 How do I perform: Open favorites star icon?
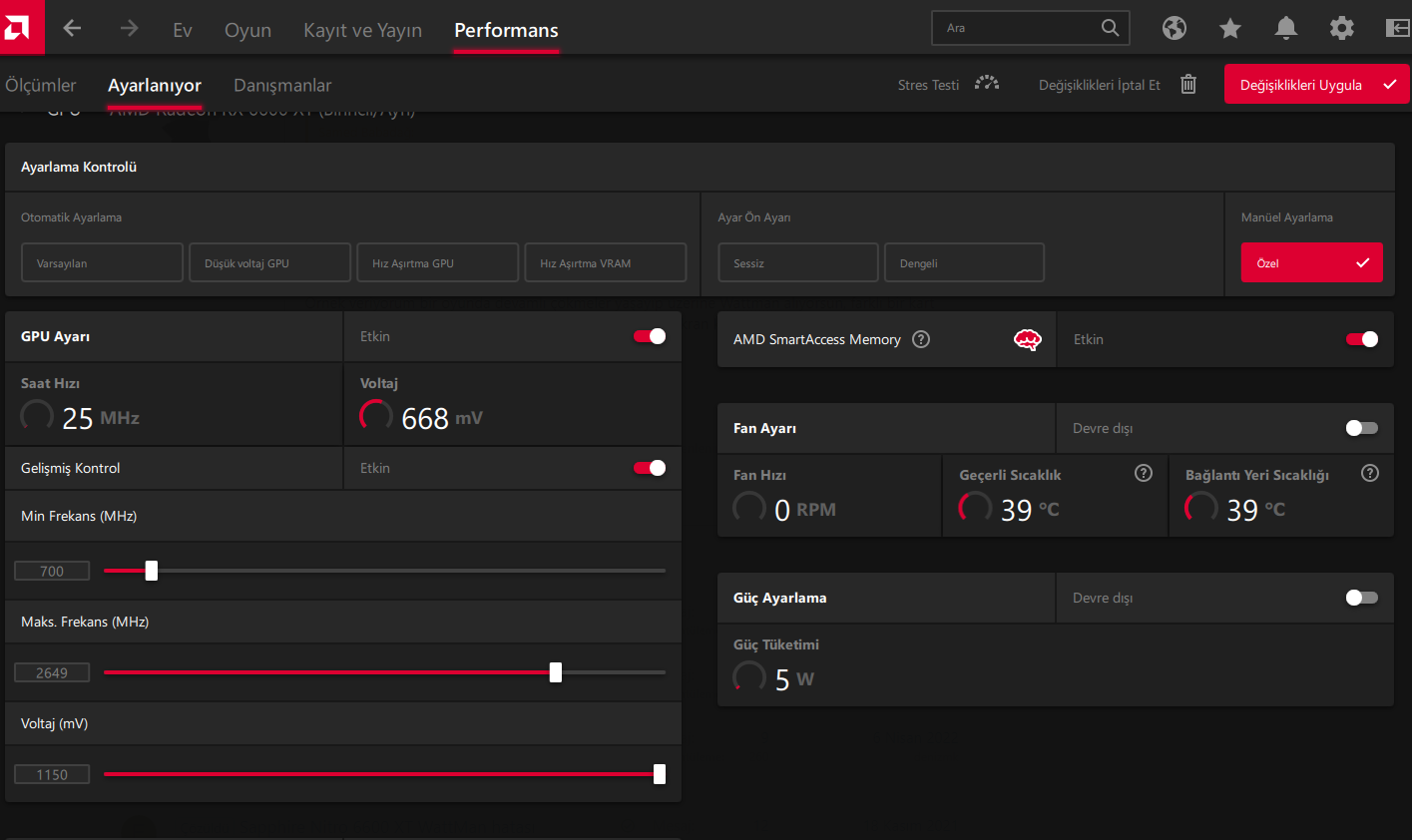1230,28
